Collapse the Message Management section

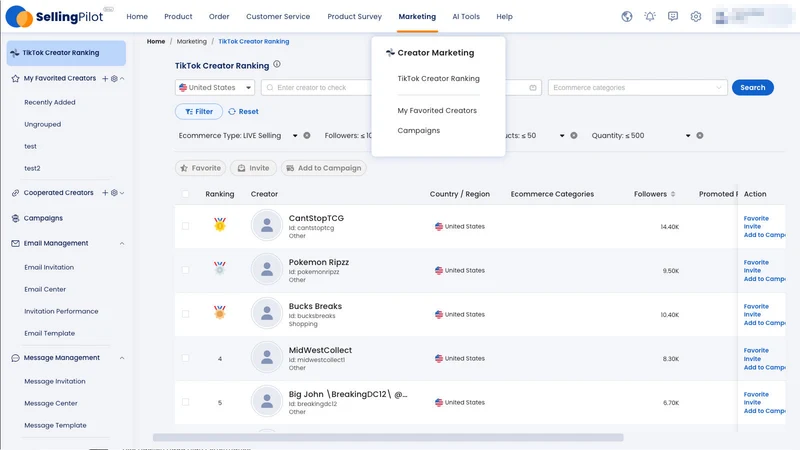click(x=122, y=358)
